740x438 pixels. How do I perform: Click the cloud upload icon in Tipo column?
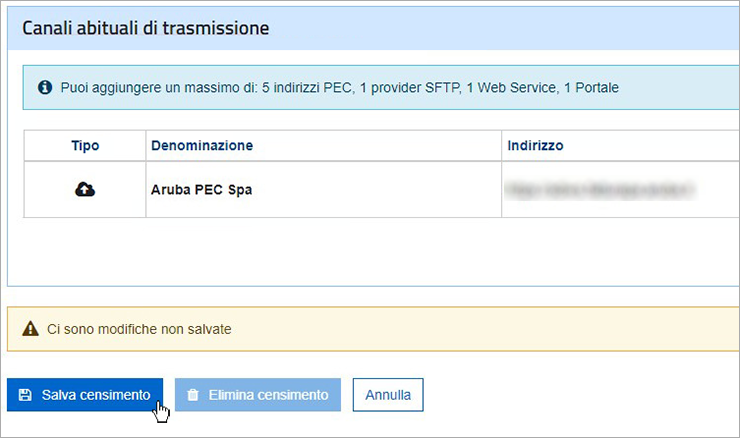[85, 189]
